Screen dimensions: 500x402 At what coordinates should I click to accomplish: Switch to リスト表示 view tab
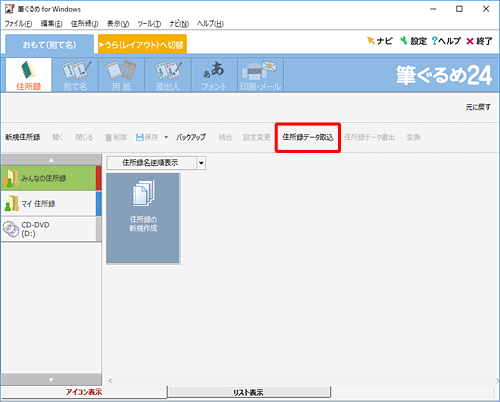point(248,392)
